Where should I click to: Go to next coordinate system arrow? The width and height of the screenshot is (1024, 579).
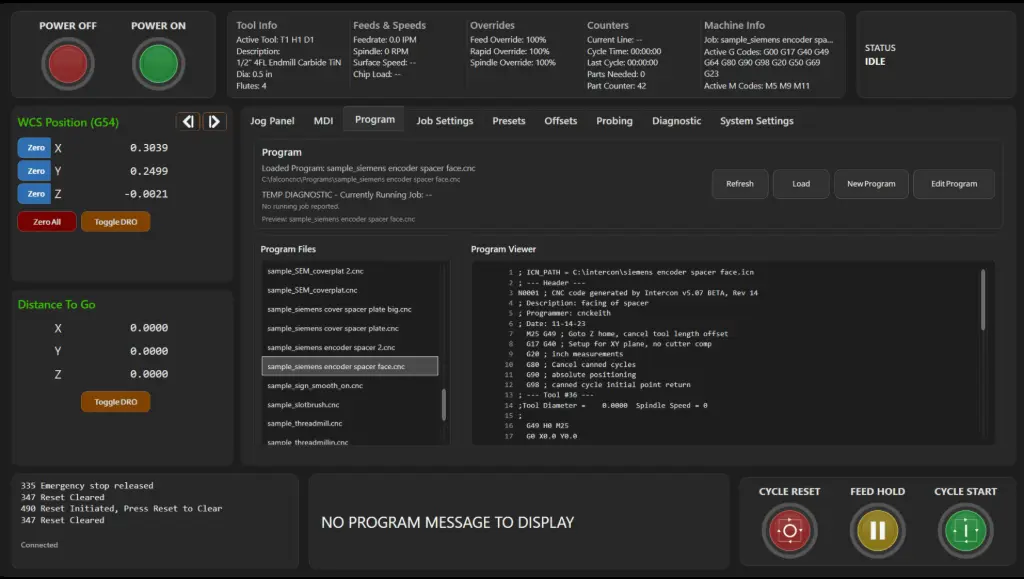point(214,121)
